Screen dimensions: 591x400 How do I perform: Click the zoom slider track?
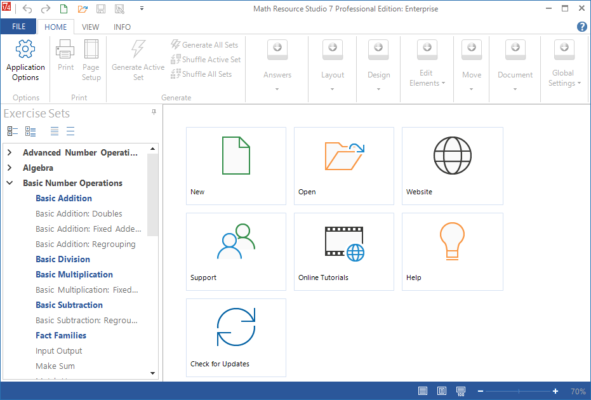518,391
